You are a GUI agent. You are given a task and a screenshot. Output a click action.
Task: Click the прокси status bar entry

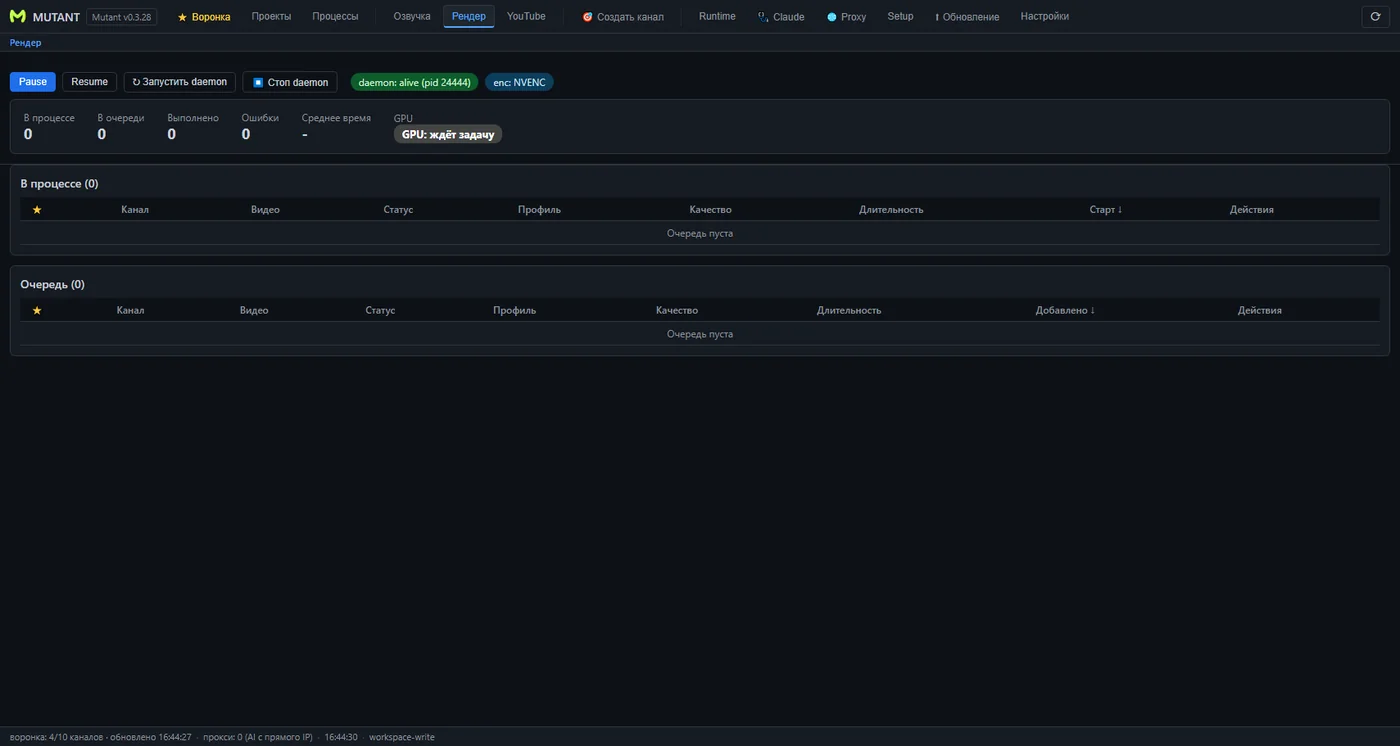coord(257,737)
